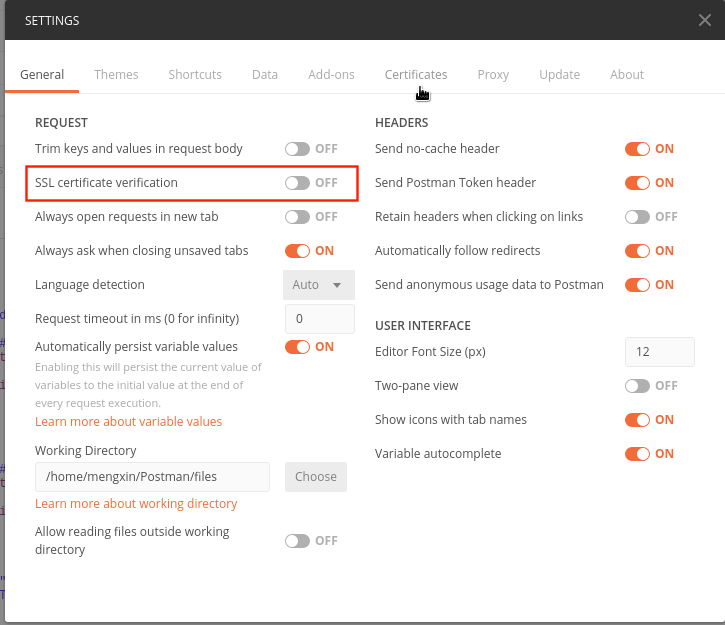The height and width of the screenshot is (625, 725).
Task: Open the Proxy tab
Action: coord(493,75)
